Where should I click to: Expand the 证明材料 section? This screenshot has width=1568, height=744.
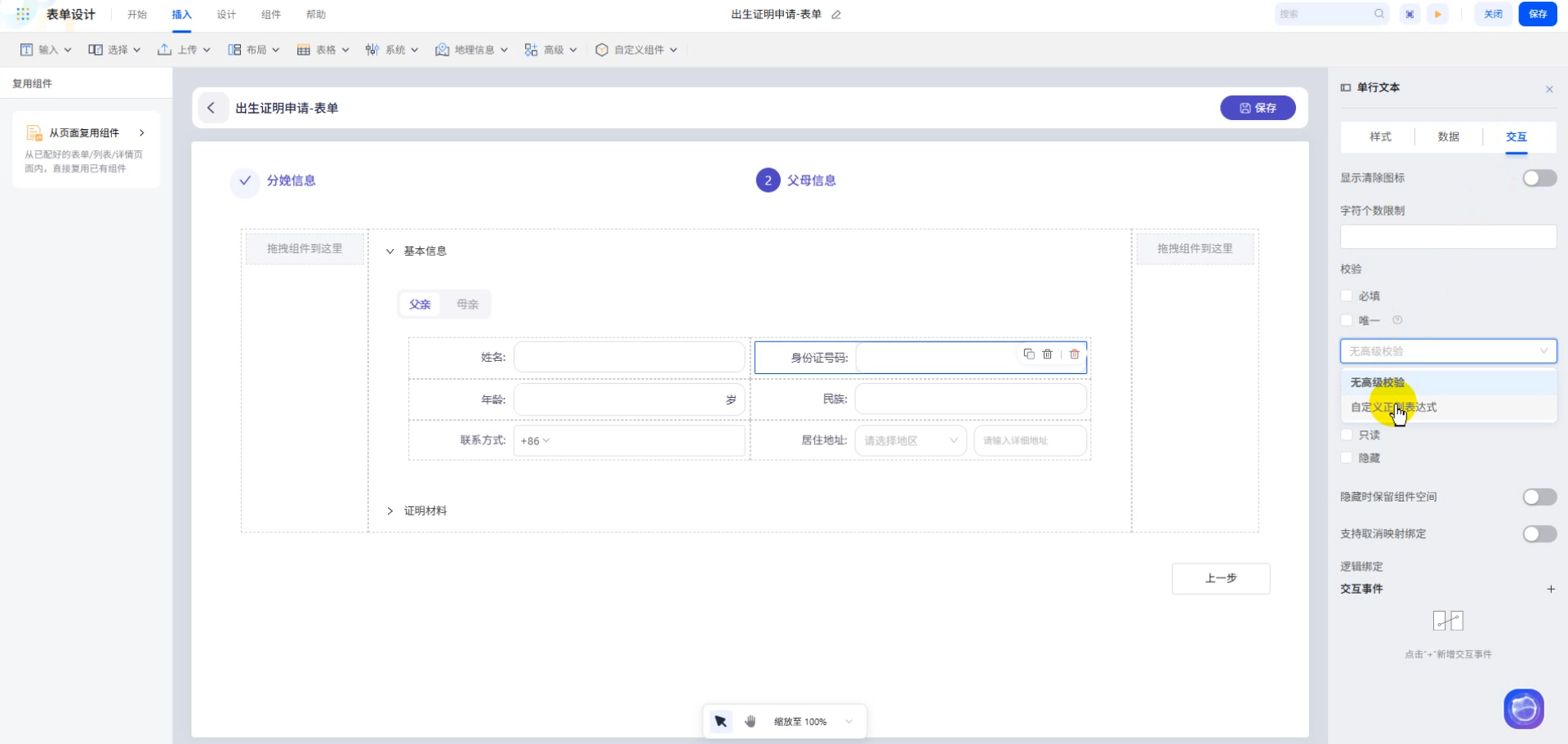click(390, 510)
